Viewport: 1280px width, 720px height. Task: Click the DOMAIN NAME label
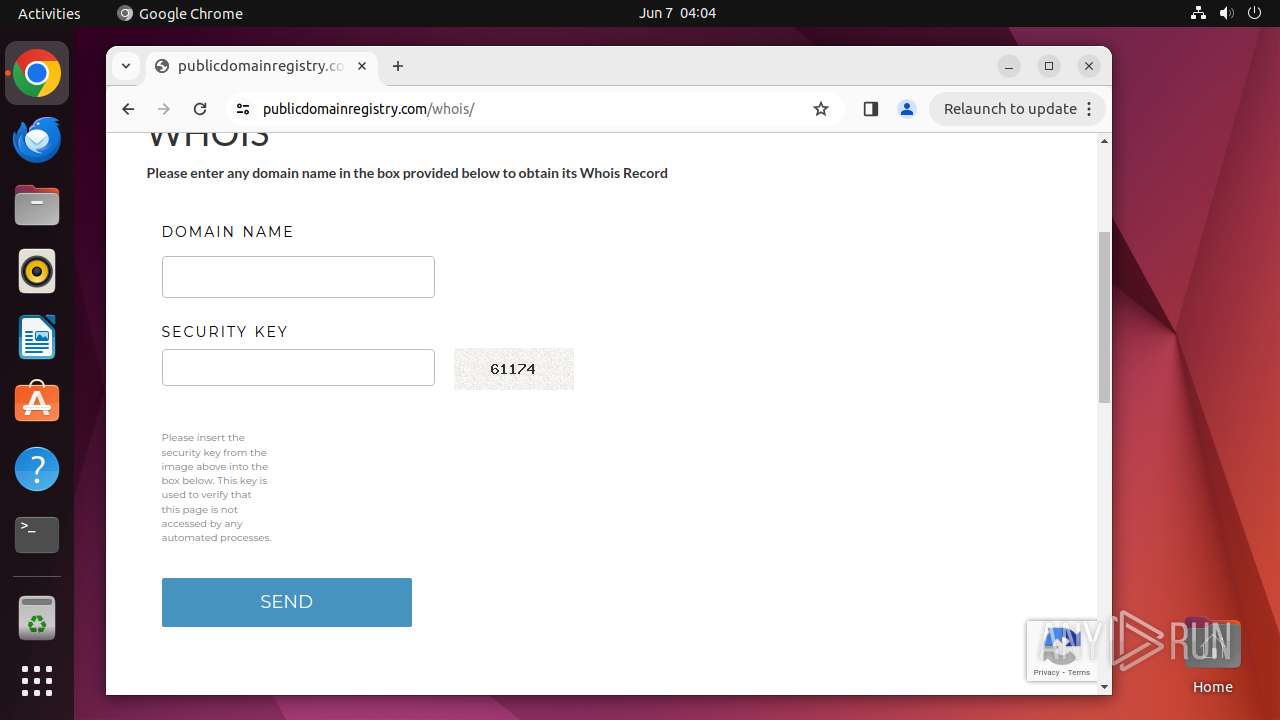(228, 232)
